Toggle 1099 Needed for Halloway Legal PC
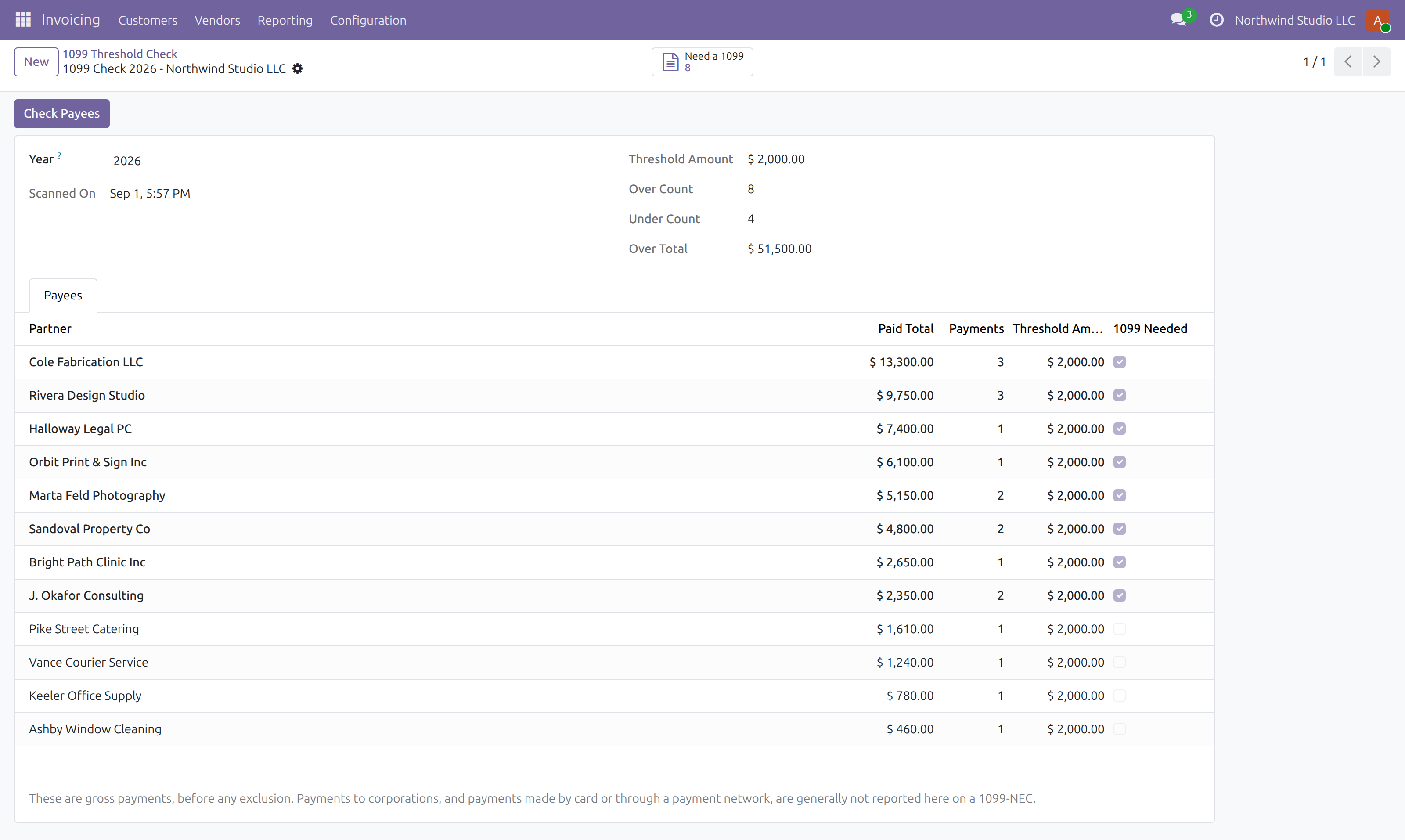 (1119, 429)
